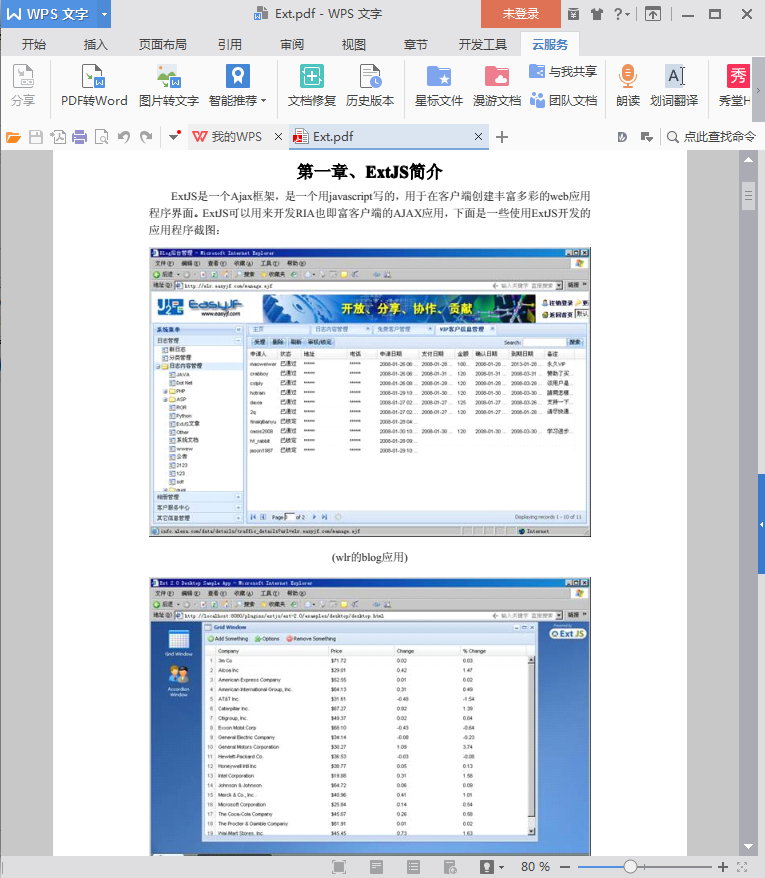Image resolution: width=765 pixels, height=878 pixels.
Task: Select page layout view icon in status bar
Action: (x=376, y=867)
